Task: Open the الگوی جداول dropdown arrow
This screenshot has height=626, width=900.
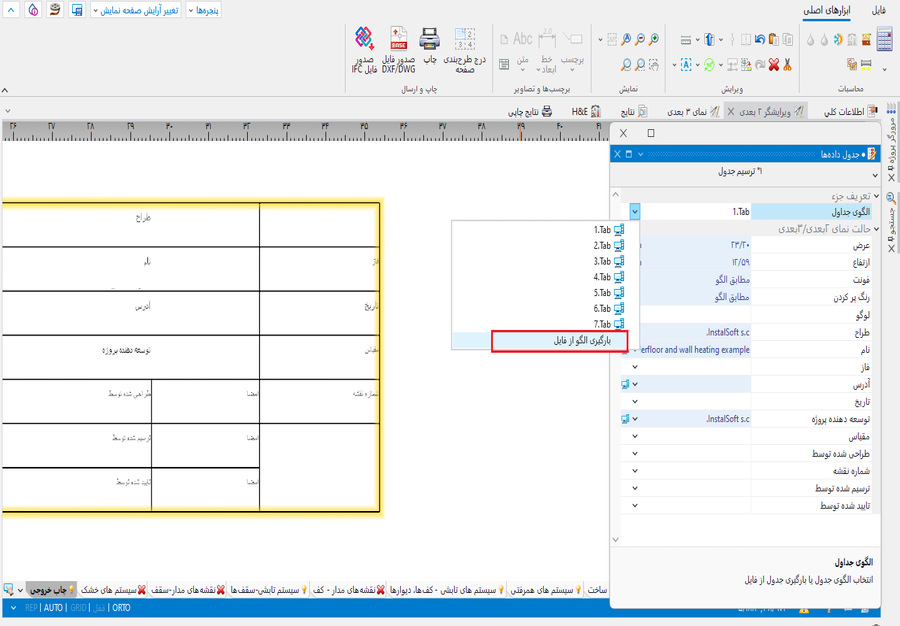Action: pyautogui.click(x=635, y=212)
